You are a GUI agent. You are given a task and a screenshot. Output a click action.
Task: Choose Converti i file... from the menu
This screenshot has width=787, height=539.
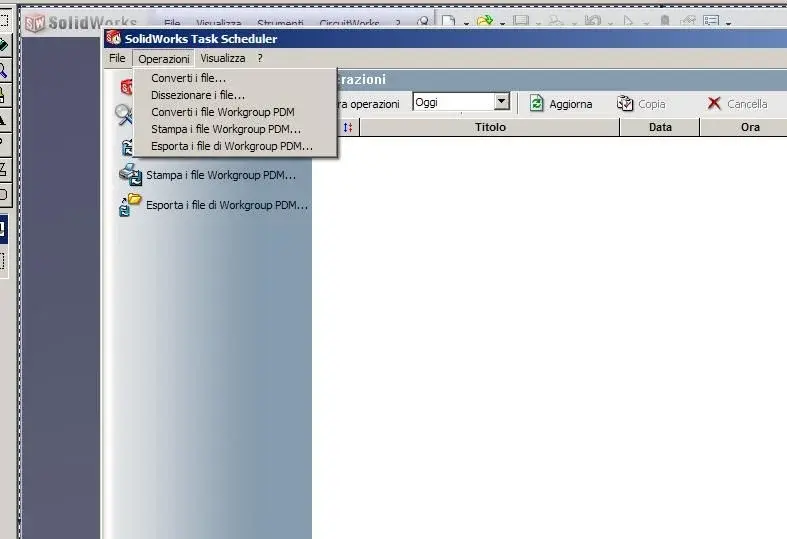(x=188, y=78)
